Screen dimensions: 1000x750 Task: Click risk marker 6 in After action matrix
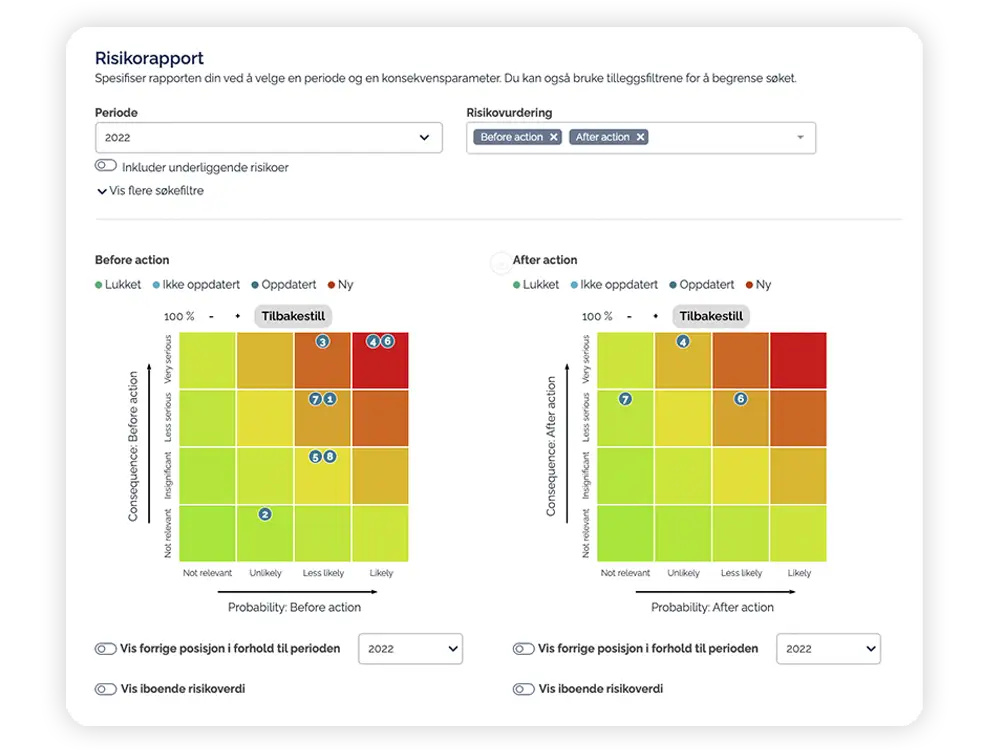[x=740, y=399]
